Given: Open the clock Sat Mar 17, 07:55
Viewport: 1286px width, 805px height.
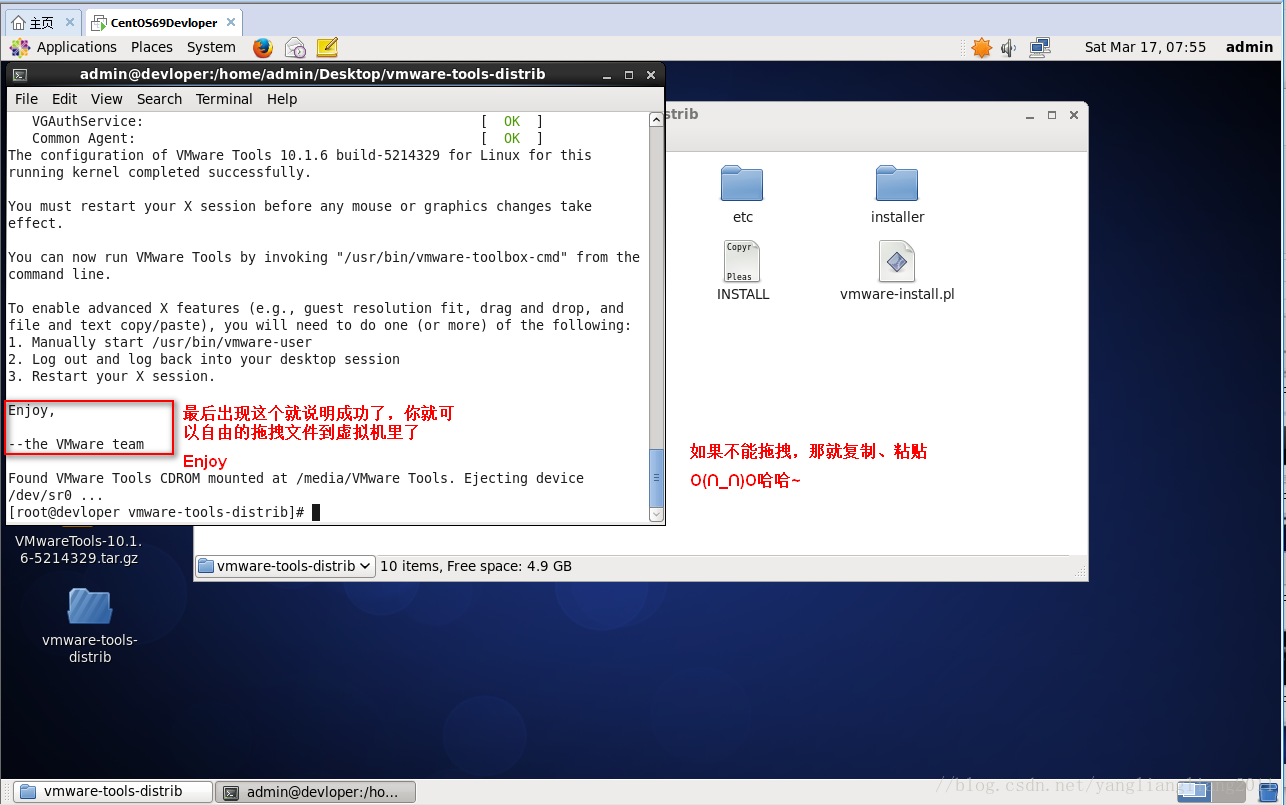Looking at the screenshot, I should [1145, 47].
